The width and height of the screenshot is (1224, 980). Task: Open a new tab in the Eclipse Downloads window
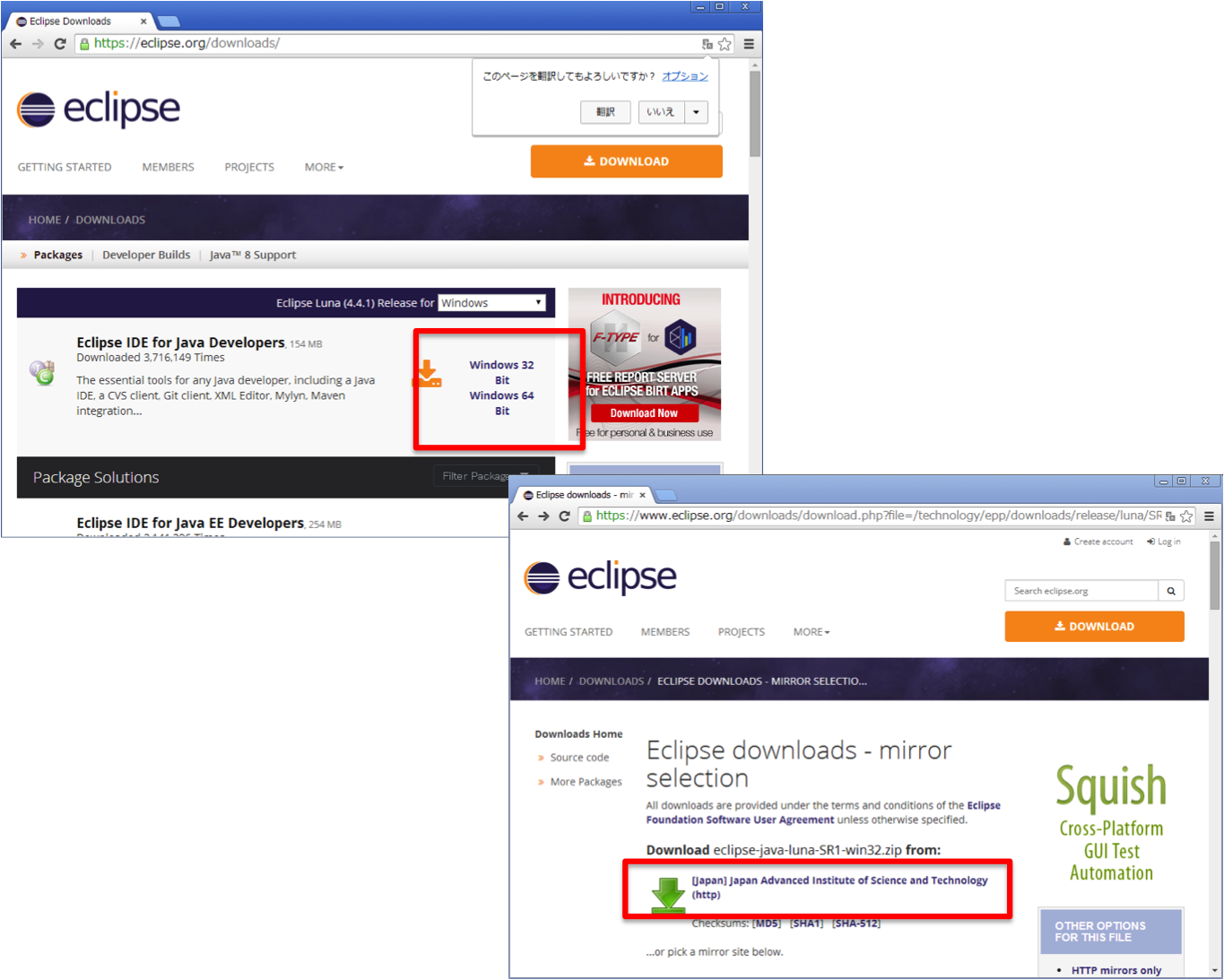(x=169, y=21)
